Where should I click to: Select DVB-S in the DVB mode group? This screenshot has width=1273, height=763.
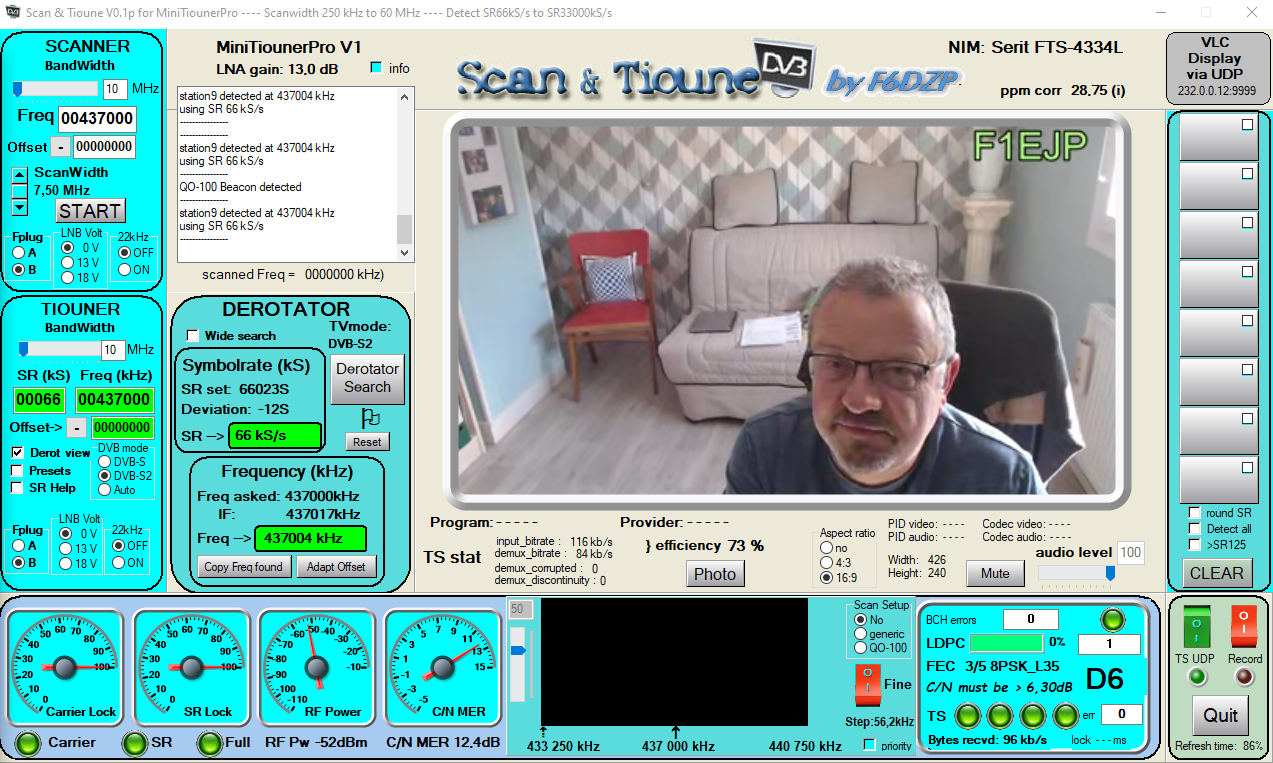(x=105, y=462)
